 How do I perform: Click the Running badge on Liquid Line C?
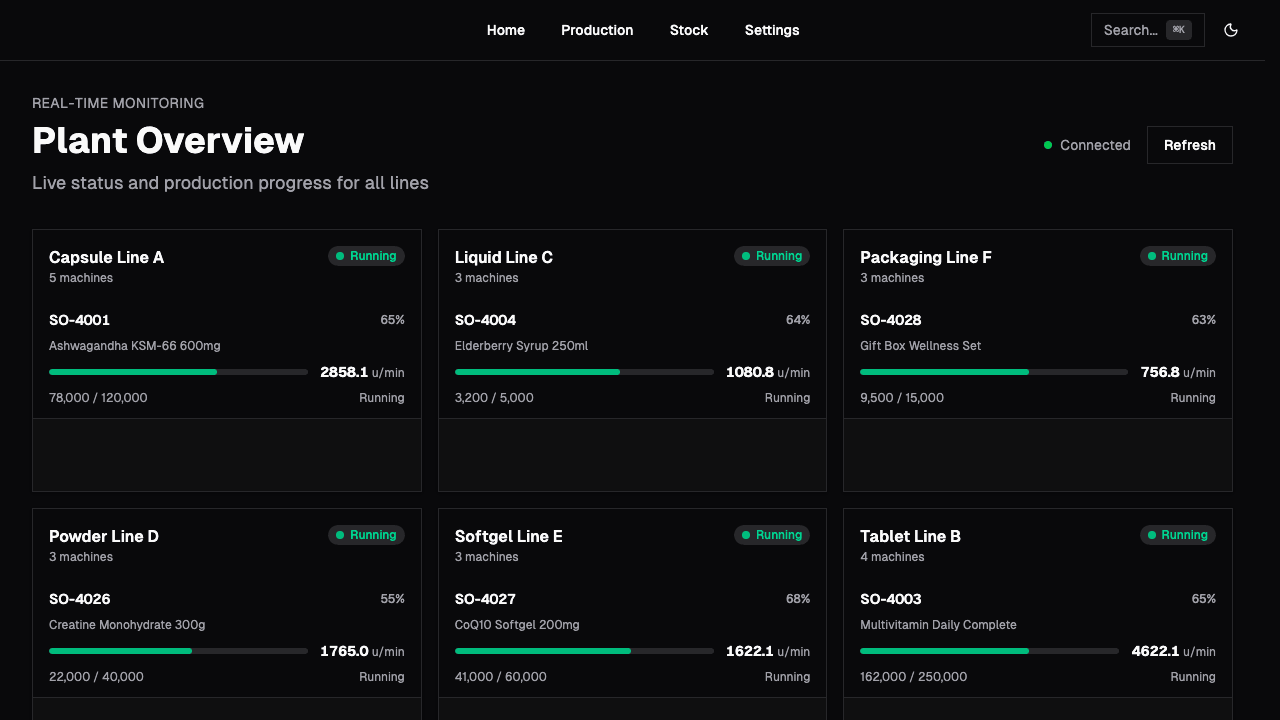[x=772, y=255]
